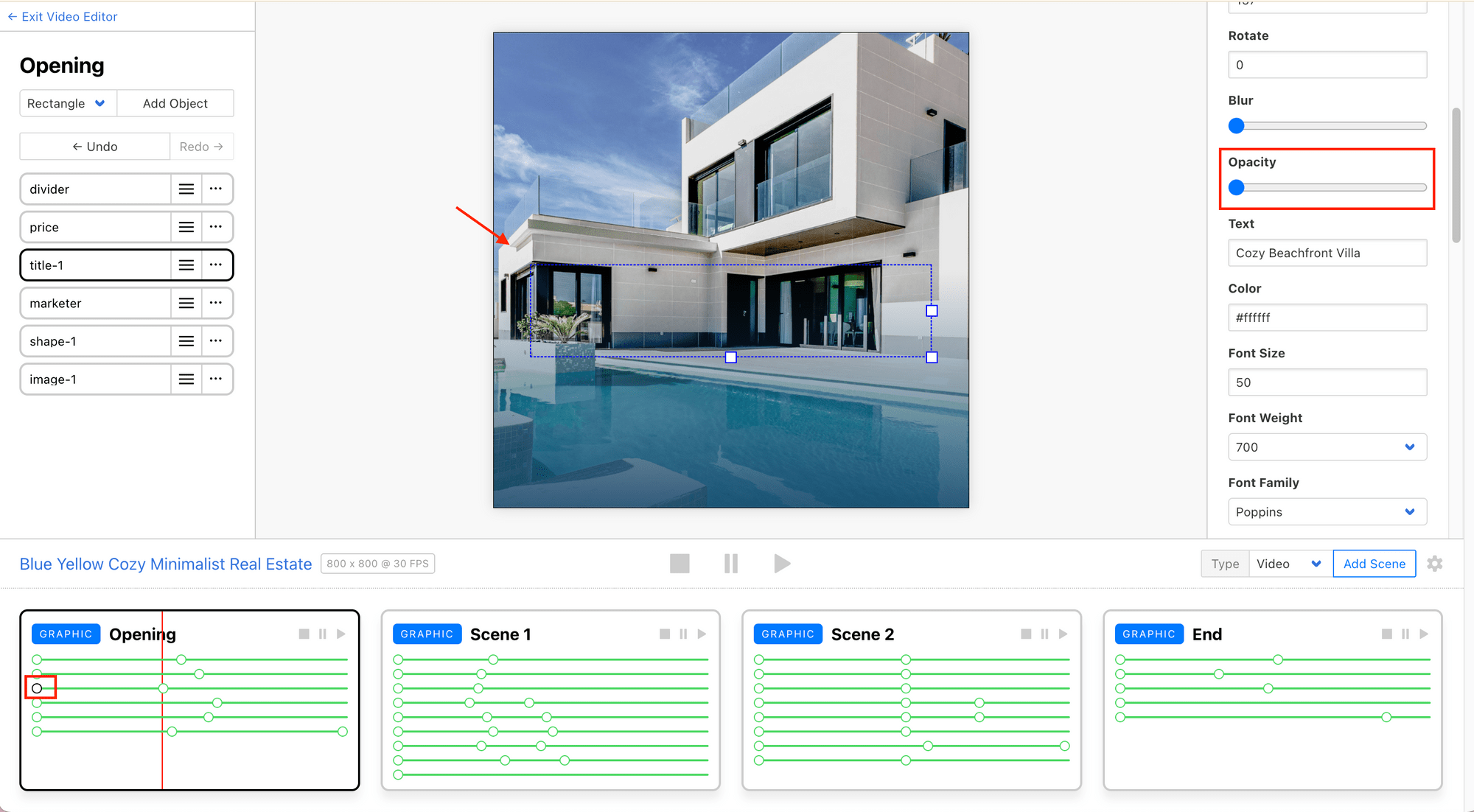Image resolution: width=1474 pixels, height=812 pixels.
Task: Open three-dot menu for title-1 layer
Action: pos(215,265)
